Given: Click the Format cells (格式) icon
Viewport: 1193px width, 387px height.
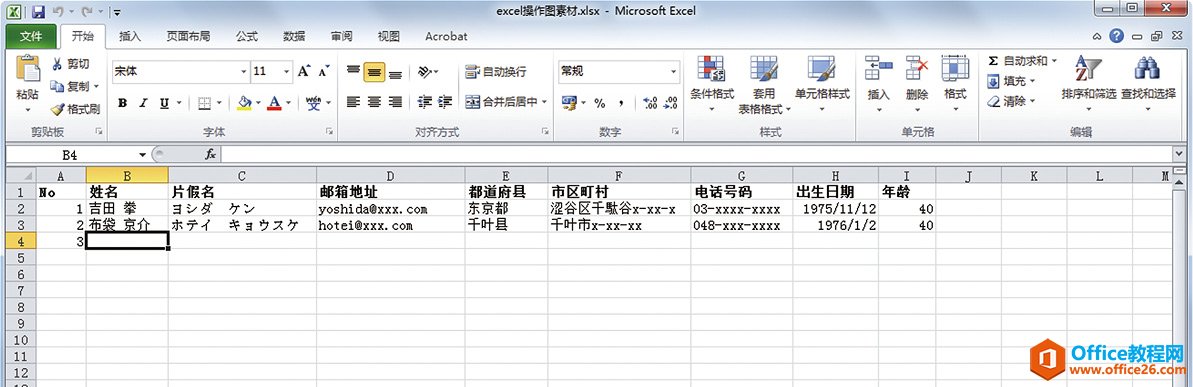Looking at the screenshot, I should coord(955,68).
